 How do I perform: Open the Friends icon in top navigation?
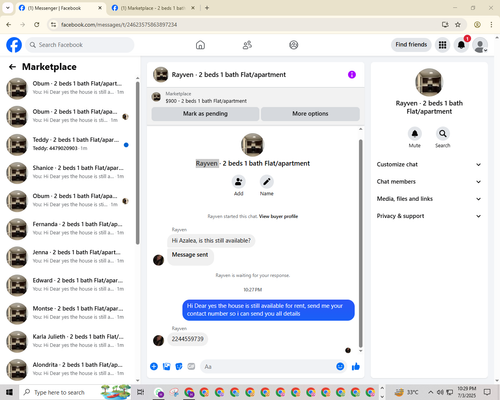pyautogui.click(x=247, y=45)
